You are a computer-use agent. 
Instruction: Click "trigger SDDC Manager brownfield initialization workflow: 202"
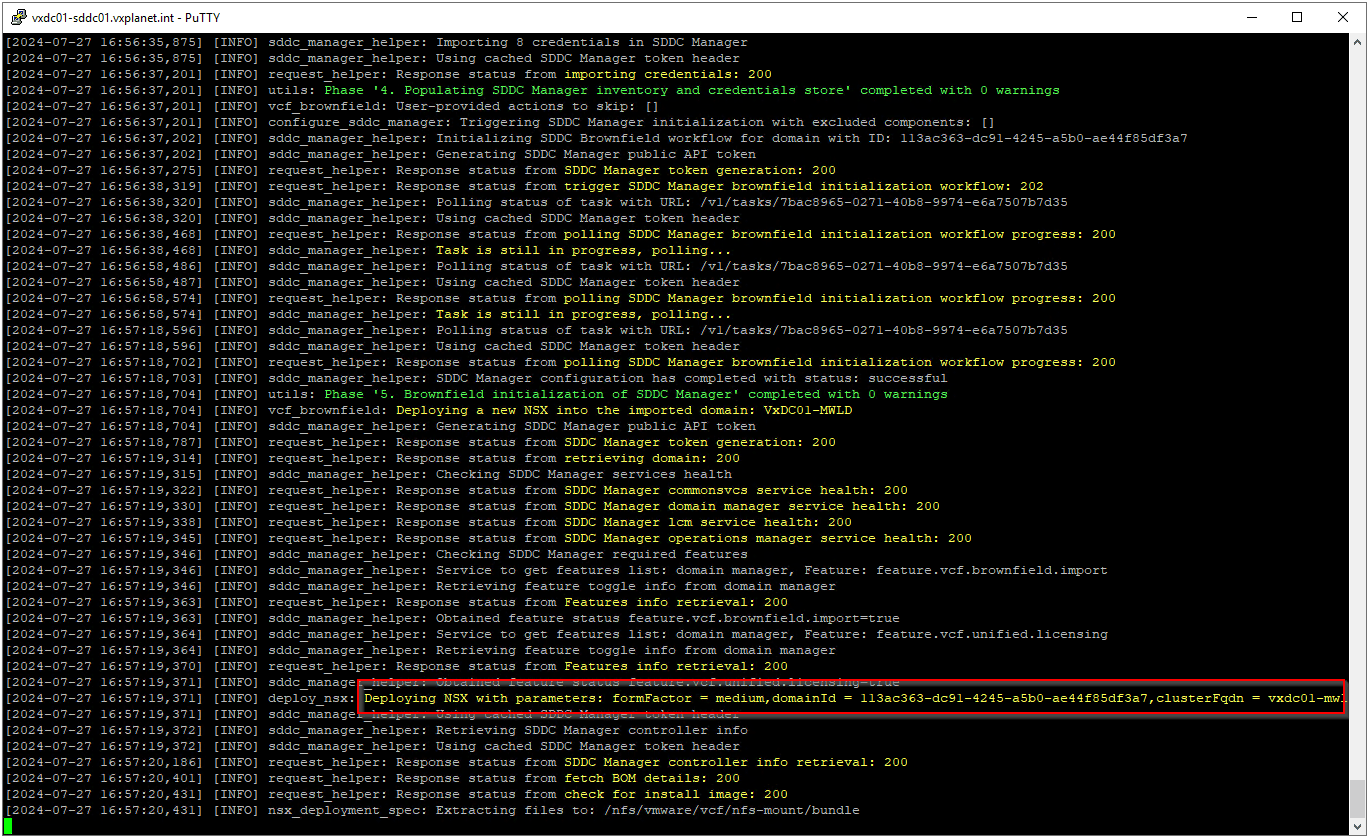(804, 186)
